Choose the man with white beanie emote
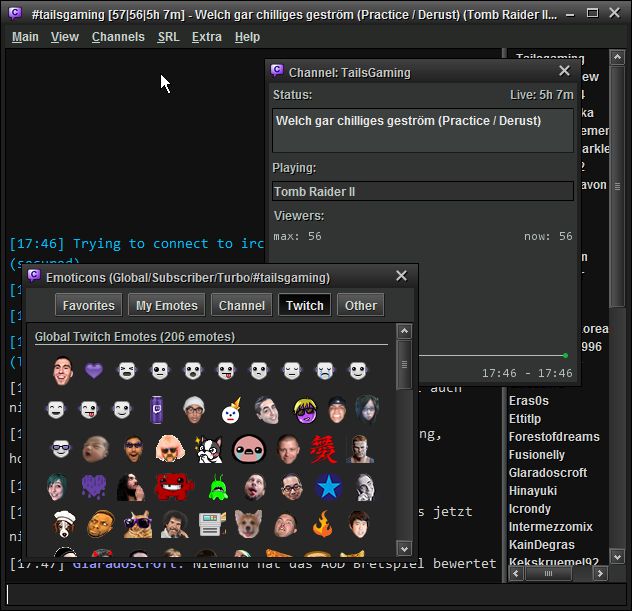This screenshot has width=632, height=611. [x=194, y=409]
